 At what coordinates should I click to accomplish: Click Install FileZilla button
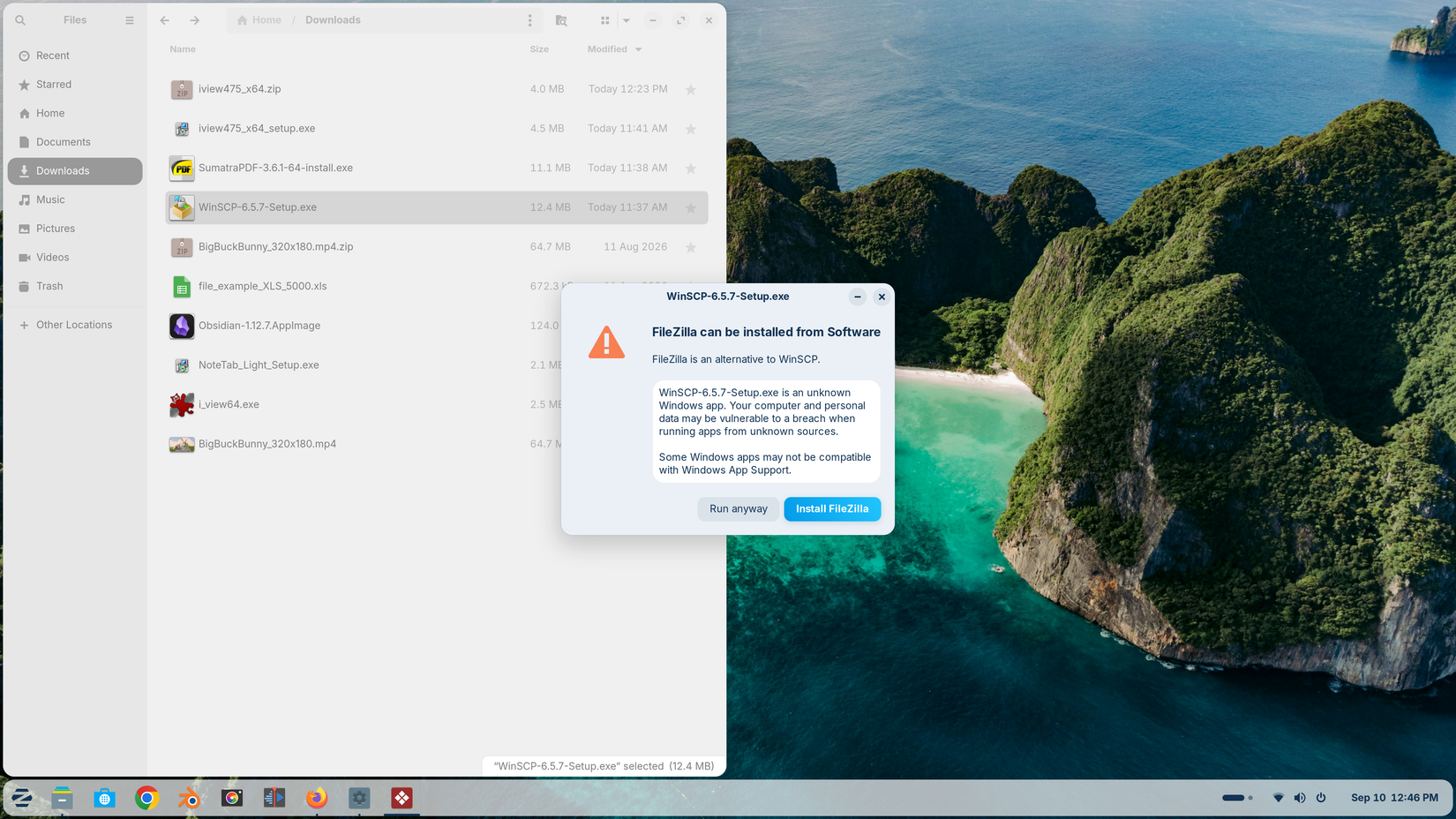(x=832, y=509)
